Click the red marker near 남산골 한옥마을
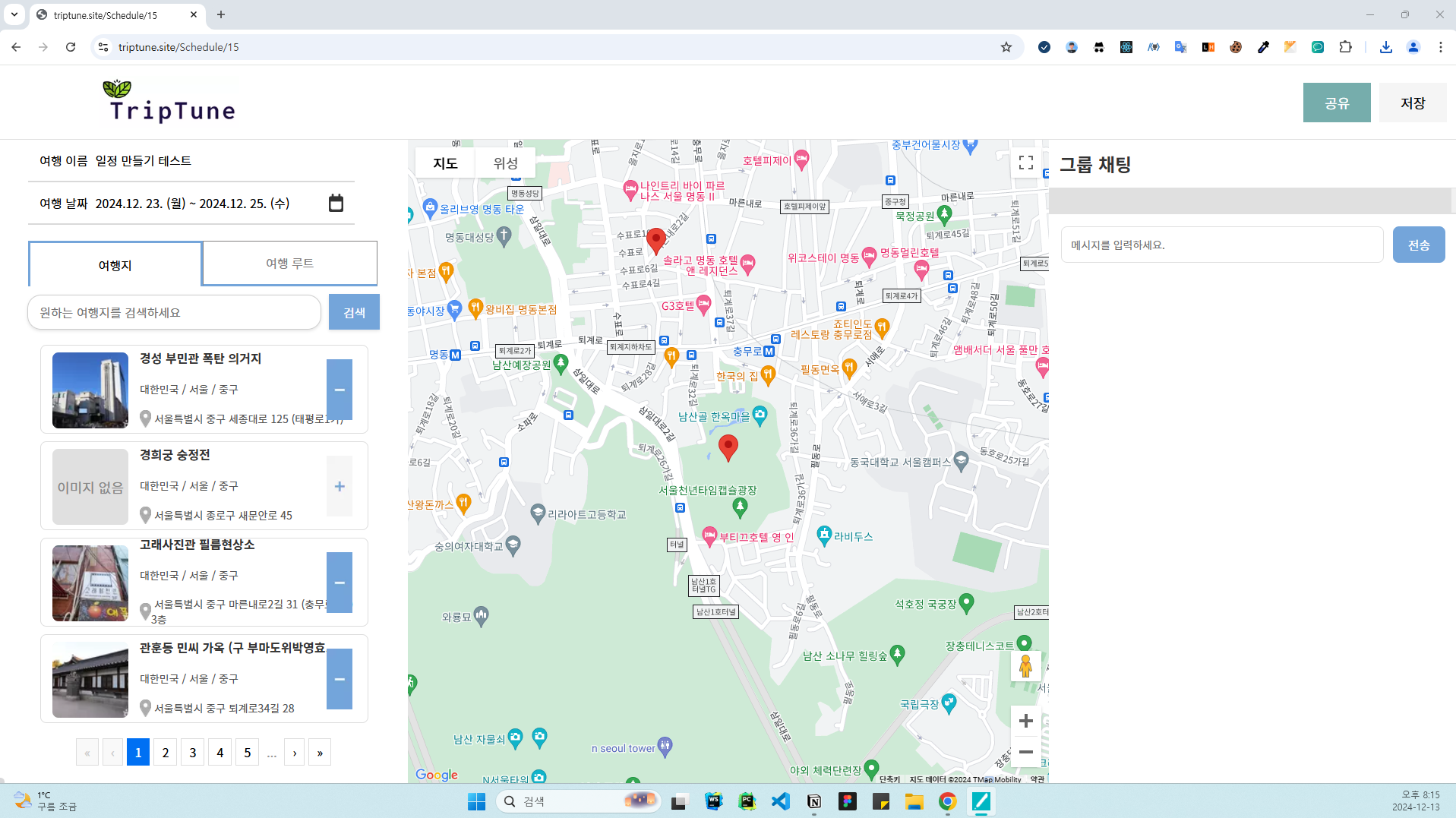 (728, 447)
